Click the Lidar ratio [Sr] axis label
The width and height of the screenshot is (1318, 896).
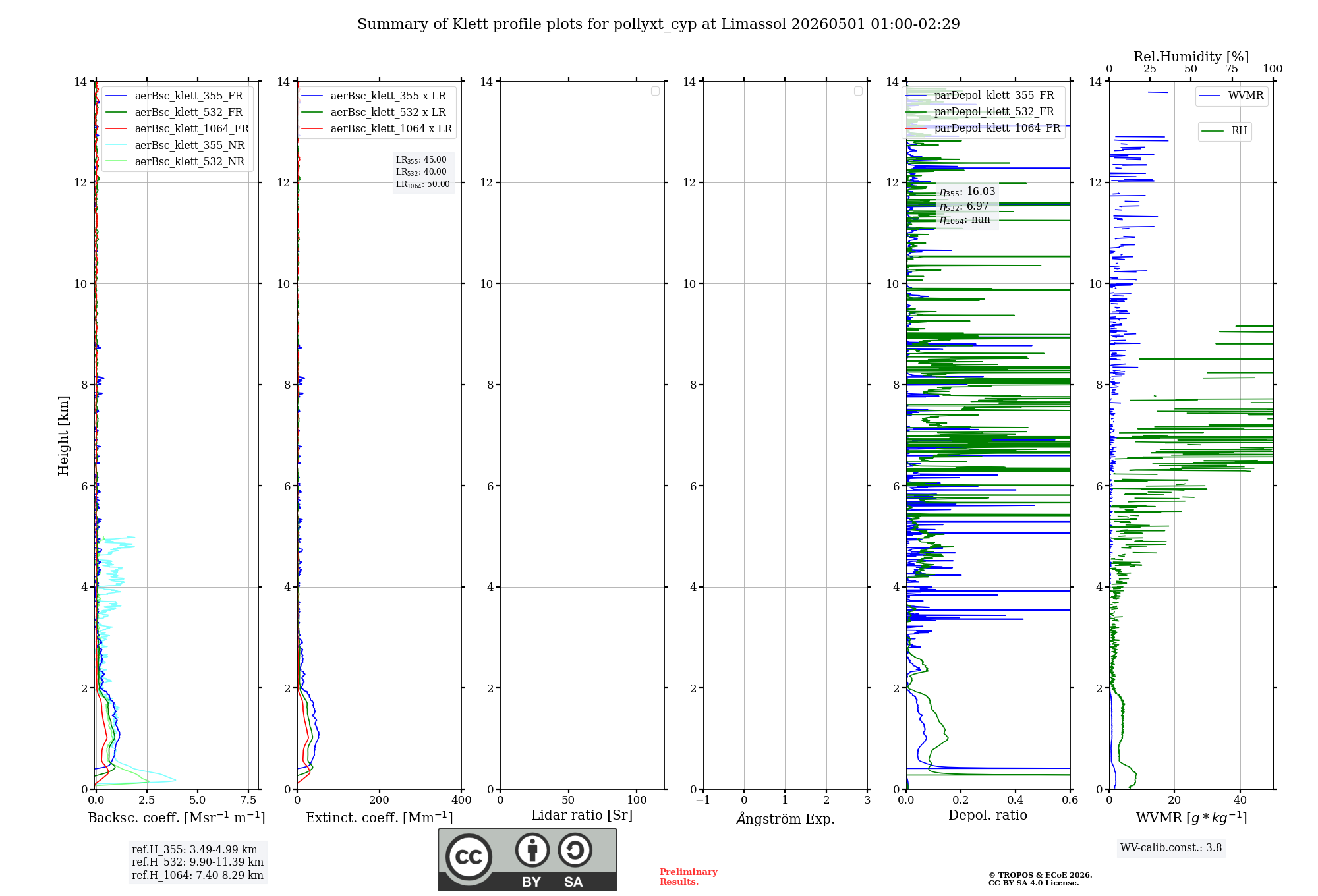click(x=582, y=816)
